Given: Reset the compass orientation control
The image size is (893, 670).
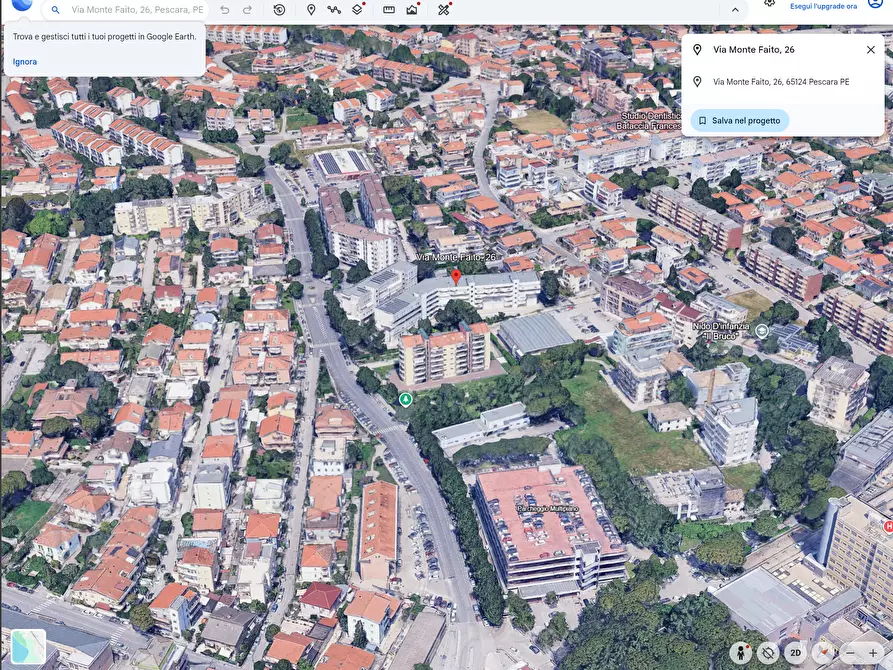Looking at the screenshot, I should coord(823,652).
